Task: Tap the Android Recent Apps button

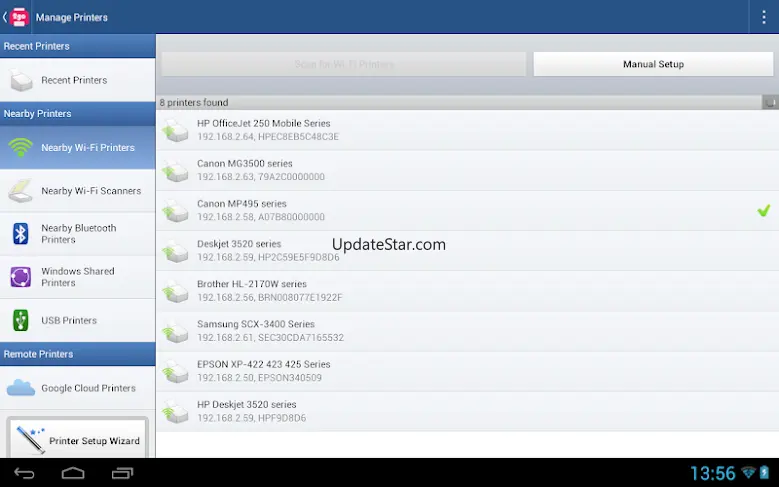Action: (x=122, y=473)
